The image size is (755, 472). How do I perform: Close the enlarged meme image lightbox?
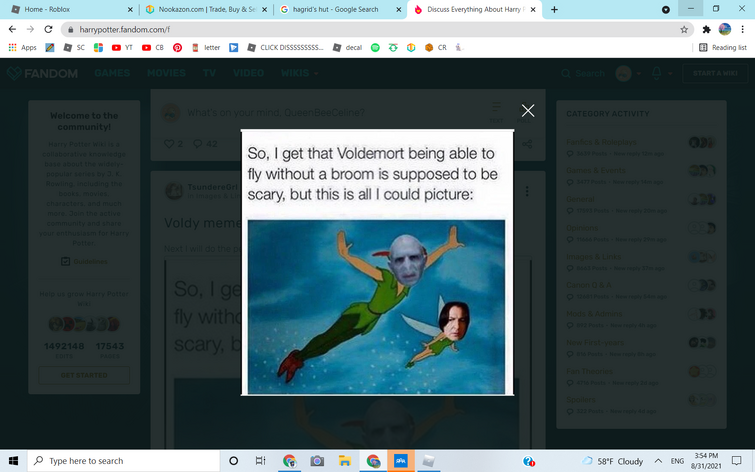(x=528, y=111)
